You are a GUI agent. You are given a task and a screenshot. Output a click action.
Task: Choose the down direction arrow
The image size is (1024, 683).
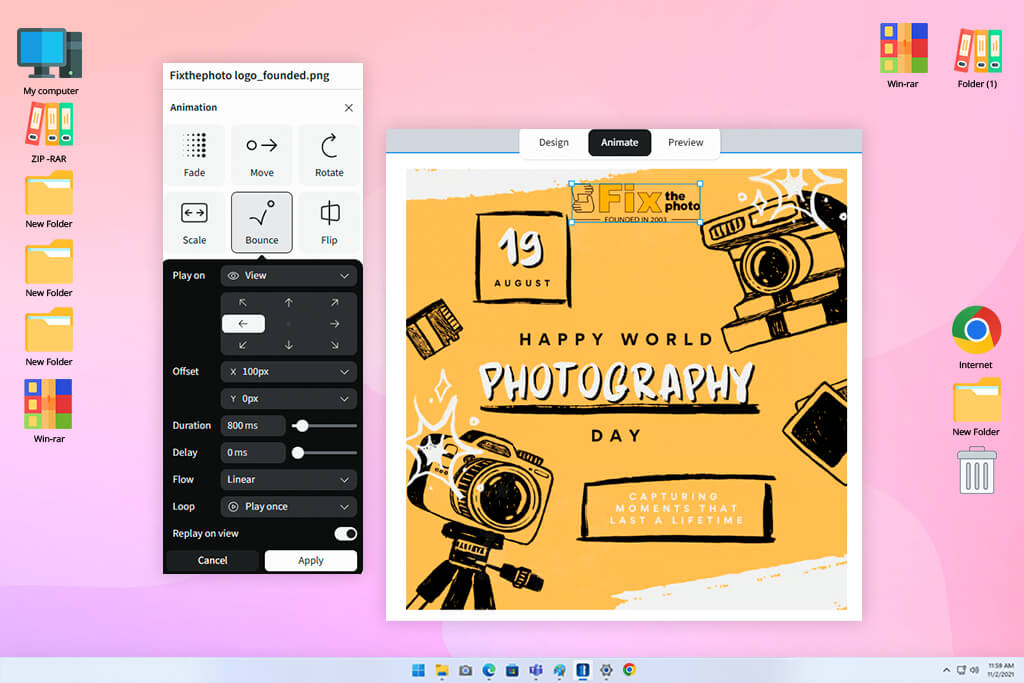click(x=289, y=345)
